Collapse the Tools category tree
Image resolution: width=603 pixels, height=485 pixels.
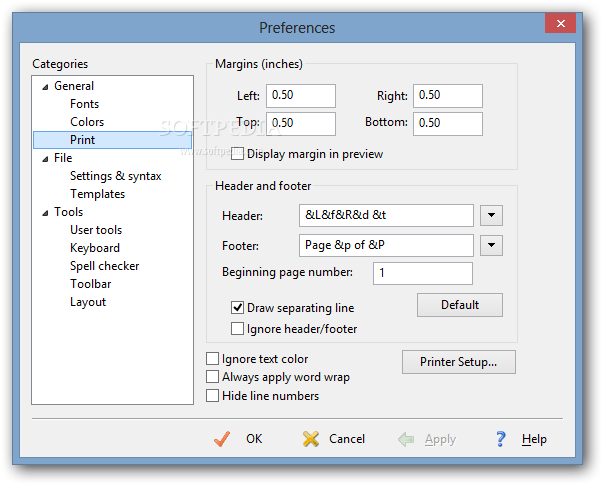click(x=44, y=213)
